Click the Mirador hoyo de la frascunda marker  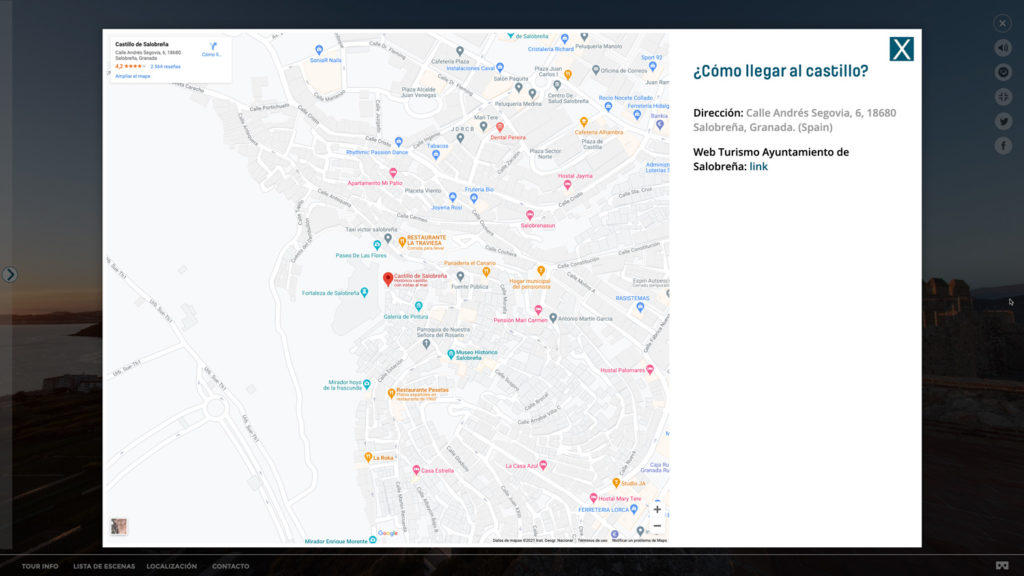tap(367, 384)
